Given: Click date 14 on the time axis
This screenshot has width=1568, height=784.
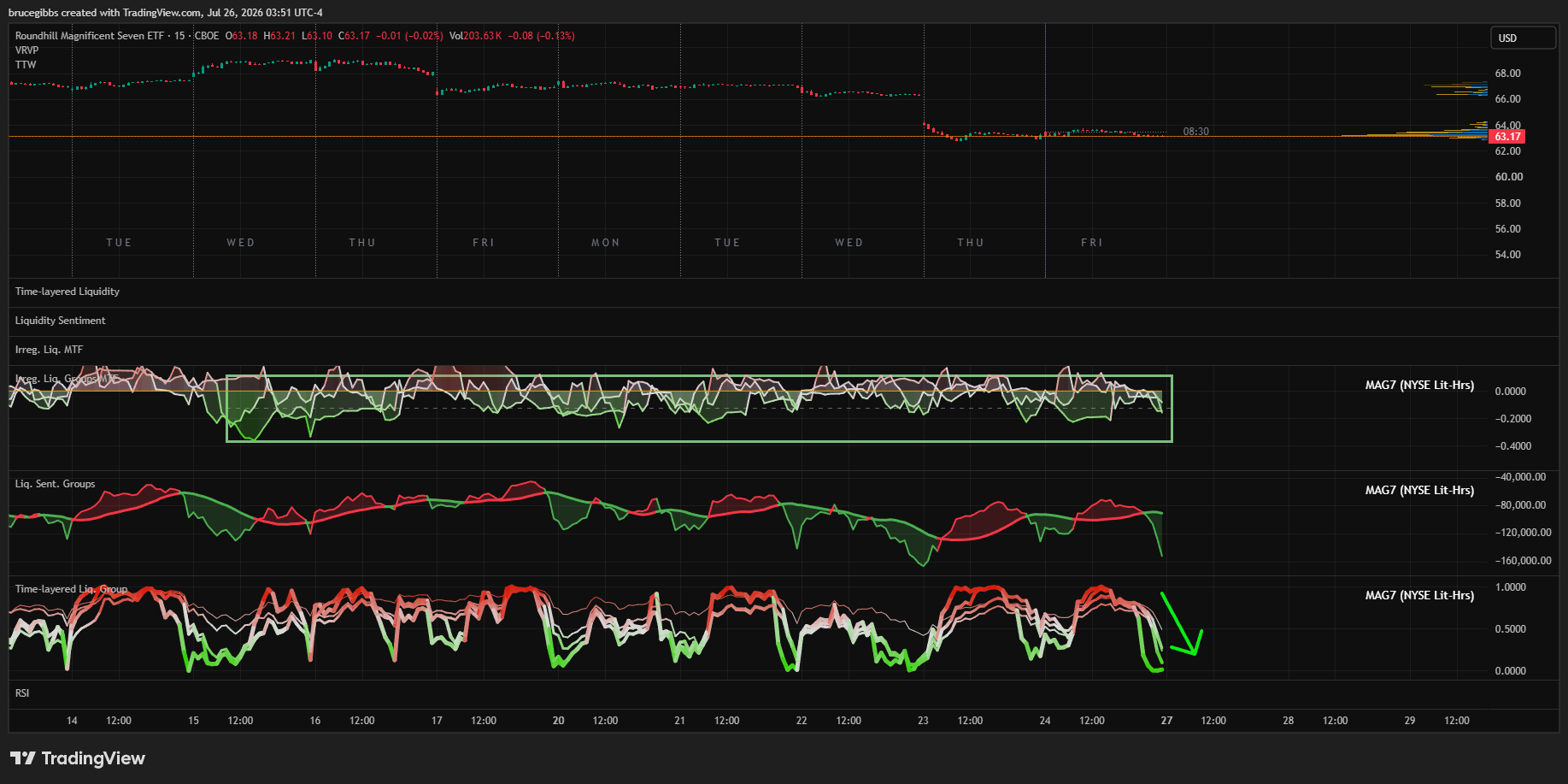Looking at the screenshot, I should coord(72,721).
